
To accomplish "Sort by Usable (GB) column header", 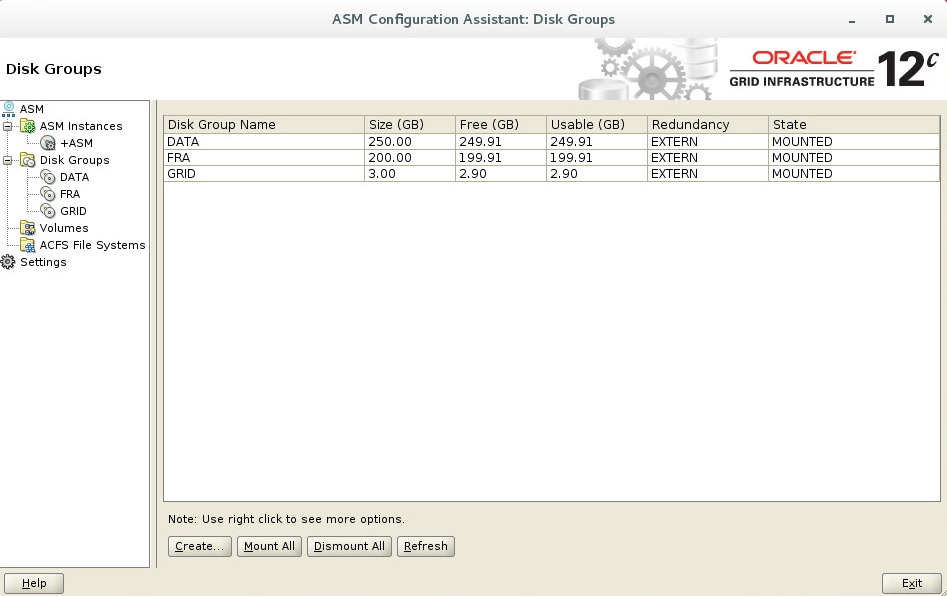I will (x=597, y=124).
